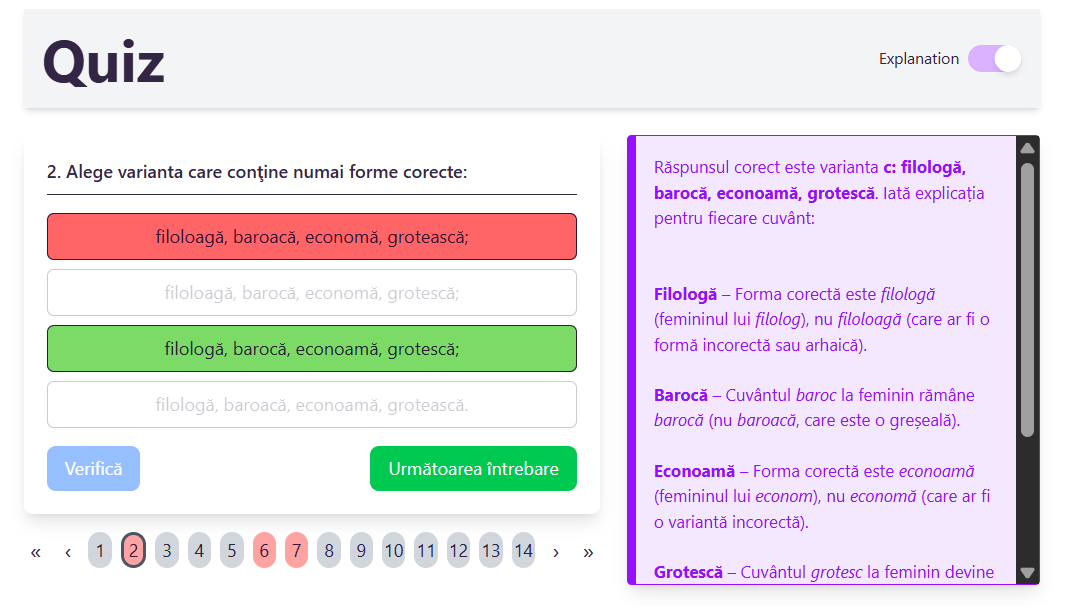Go to question 10
Screen dimensions: 1092x606
pyautogui.click(x=394, y=551)
